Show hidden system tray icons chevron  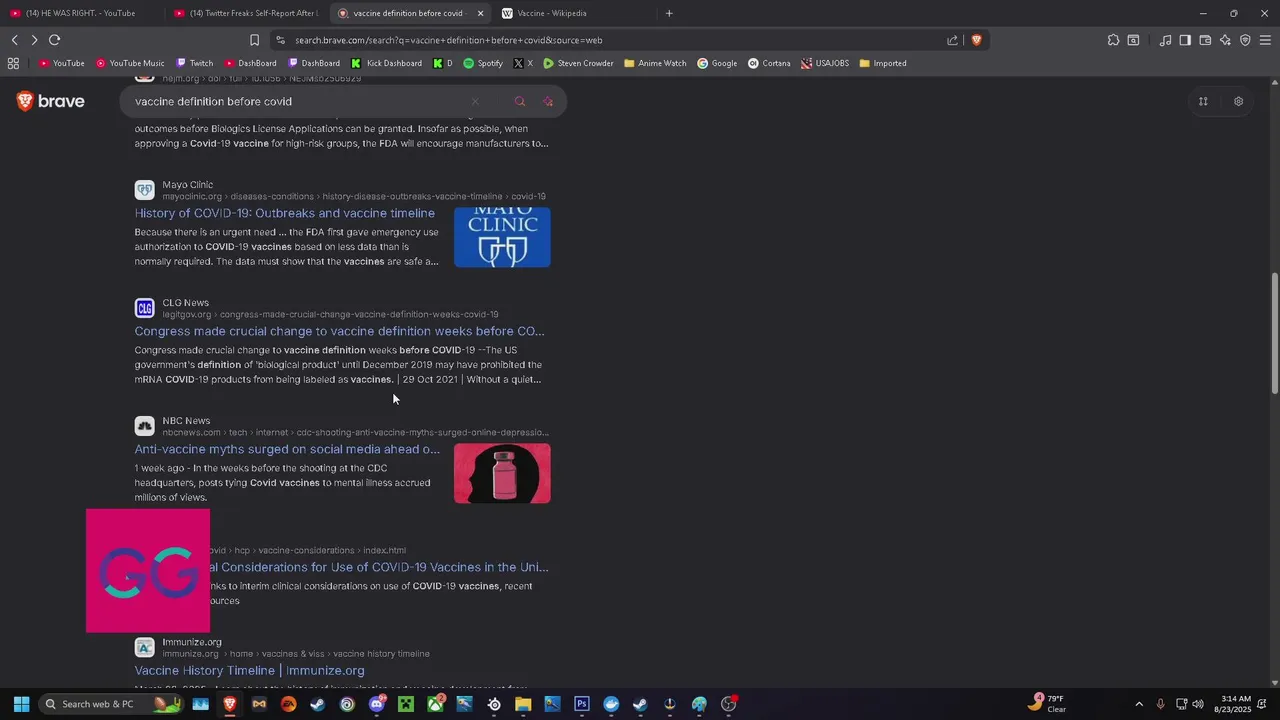click(x=1138, y=704)
